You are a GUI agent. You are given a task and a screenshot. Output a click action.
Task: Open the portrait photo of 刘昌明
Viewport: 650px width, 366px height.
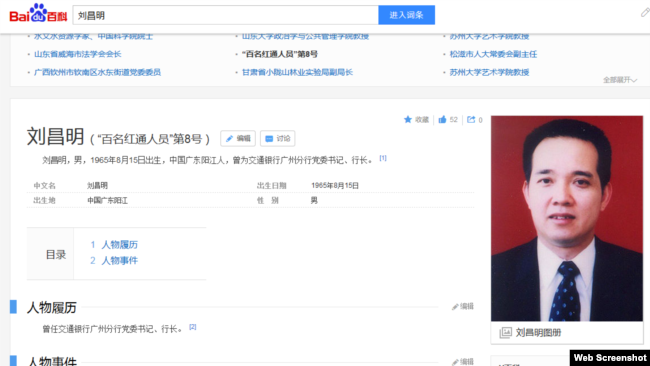tap(567, 218)
